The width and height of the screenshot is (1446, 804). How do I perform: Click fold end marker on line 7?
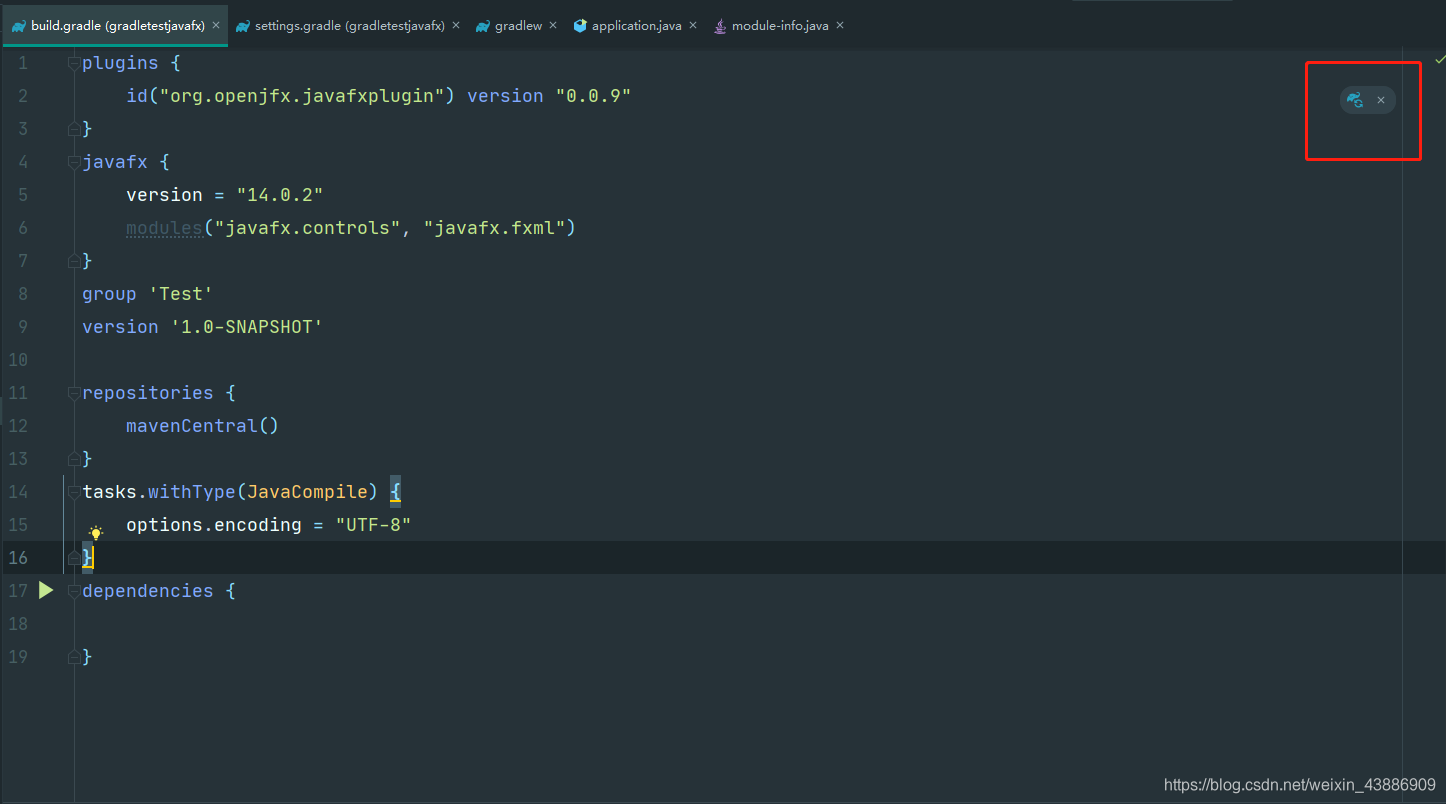(73, 261)
